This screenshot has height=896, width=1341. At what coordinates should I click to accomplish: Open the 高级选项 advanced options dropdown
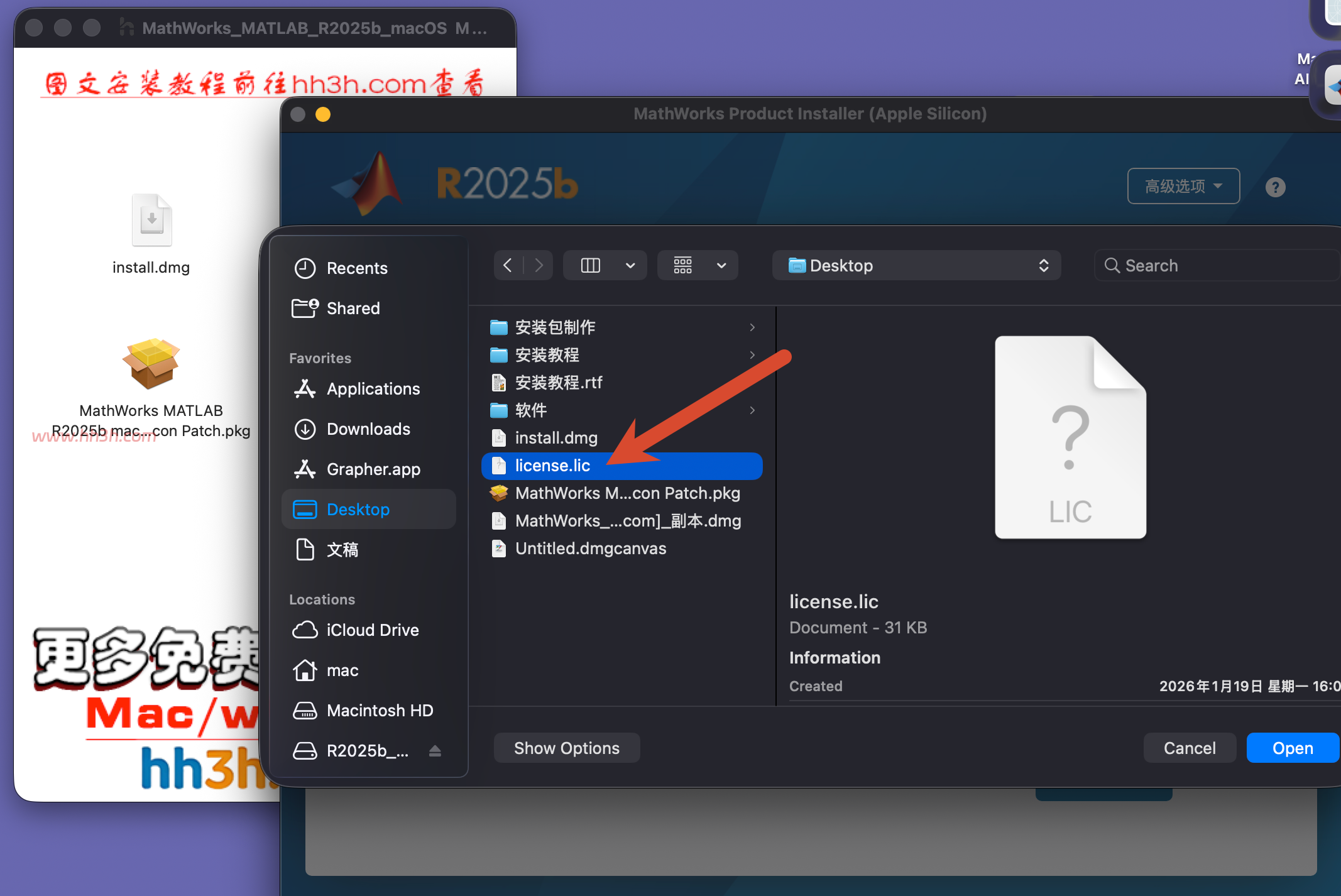[x=1183, y=186]
